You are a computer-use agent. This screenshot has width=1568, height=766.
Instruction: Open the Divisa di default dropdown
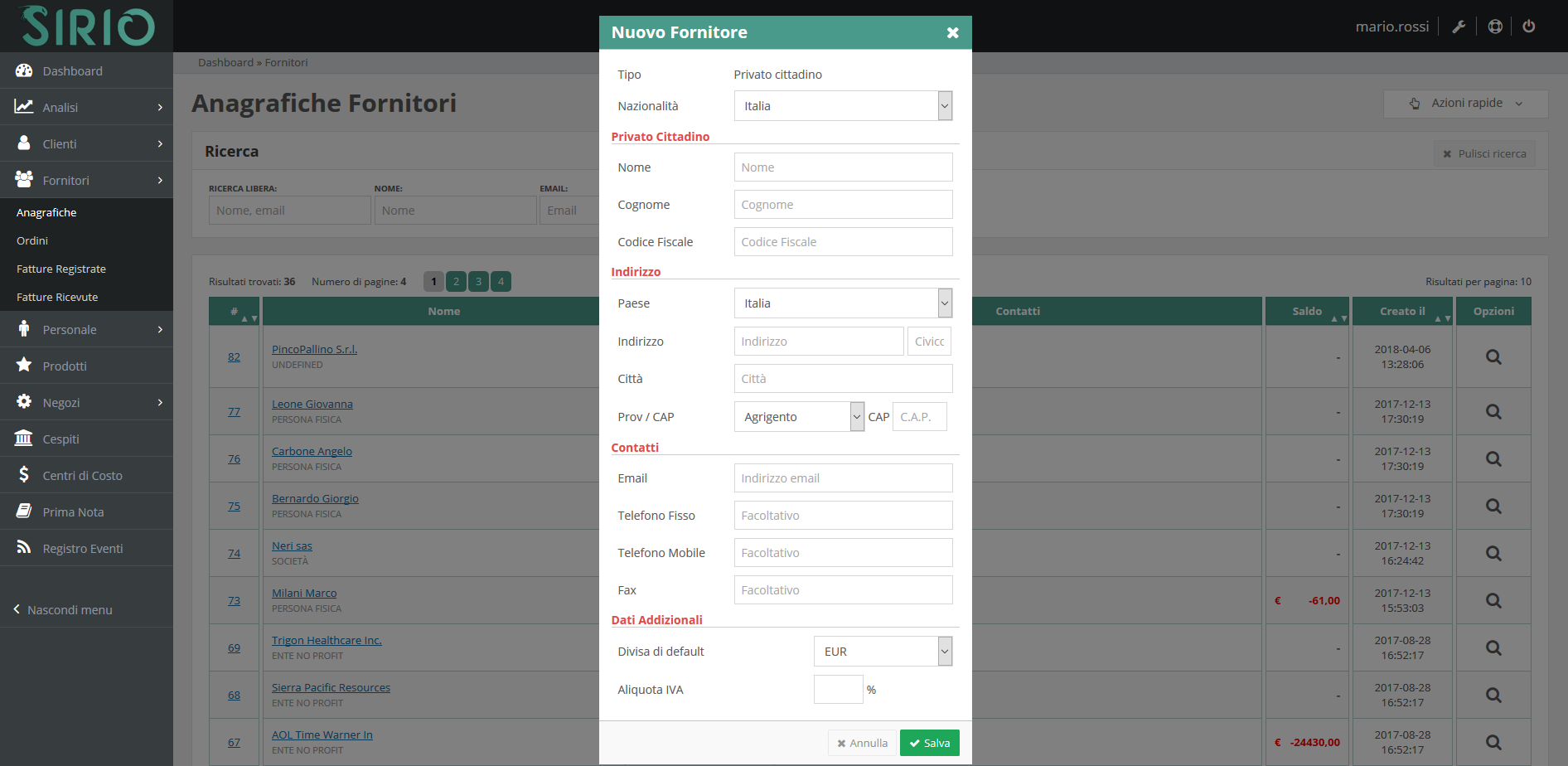point(883,652)
